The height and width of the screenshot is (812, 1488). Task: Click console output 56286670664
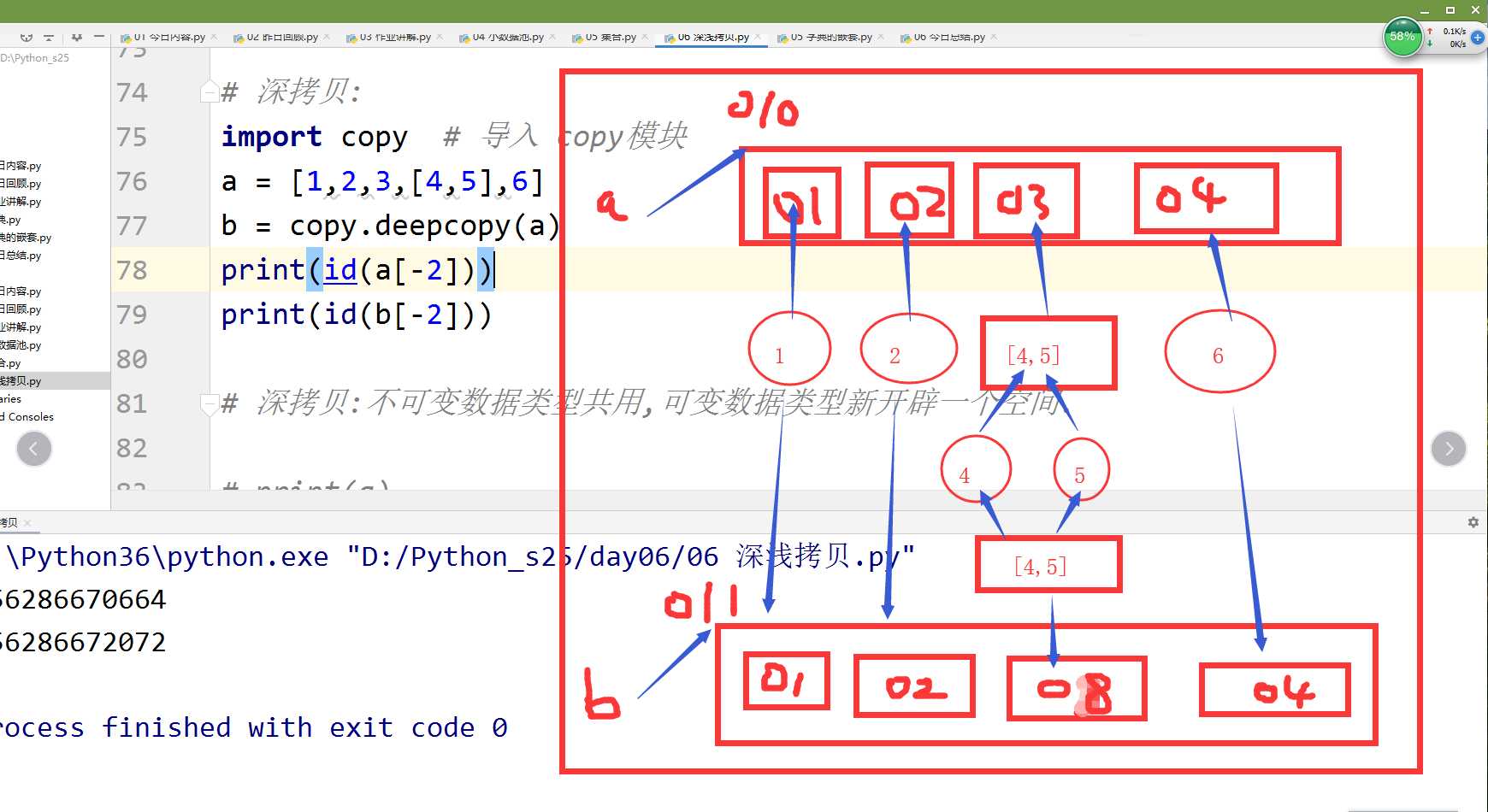pyautogui.click(x=83, y=599)
